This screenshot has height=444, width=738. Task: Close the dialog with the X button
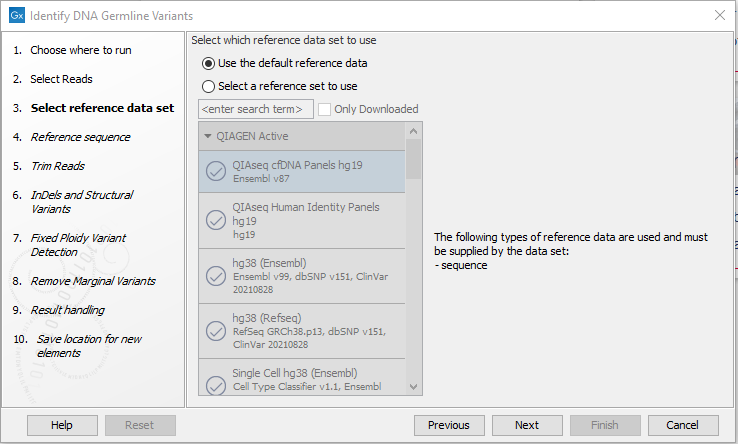pos(720,15)
